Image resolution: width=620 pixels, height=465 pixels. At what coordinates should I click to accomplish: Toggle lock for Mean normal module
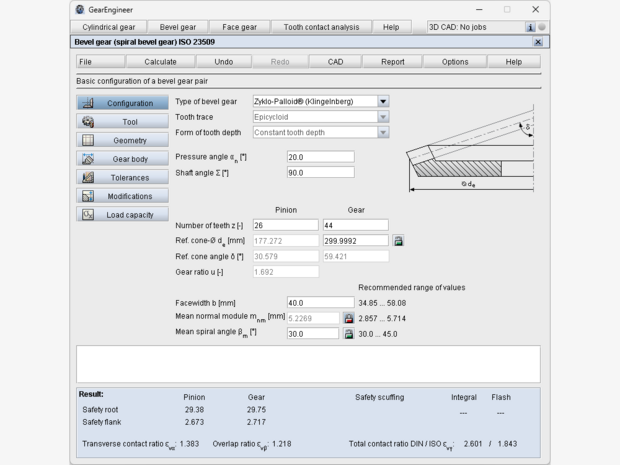pyautogui.click(x=349, y=318)
